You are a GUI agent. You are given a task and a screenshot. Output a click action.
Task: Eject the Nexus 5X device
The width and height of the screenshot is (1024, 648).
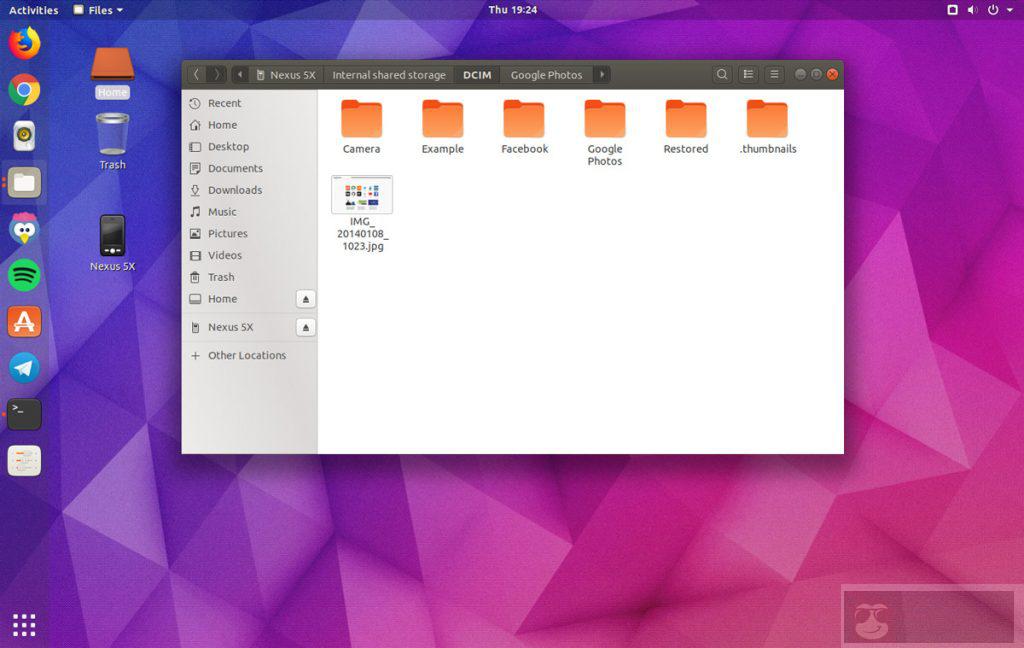(x=306, y=327)
